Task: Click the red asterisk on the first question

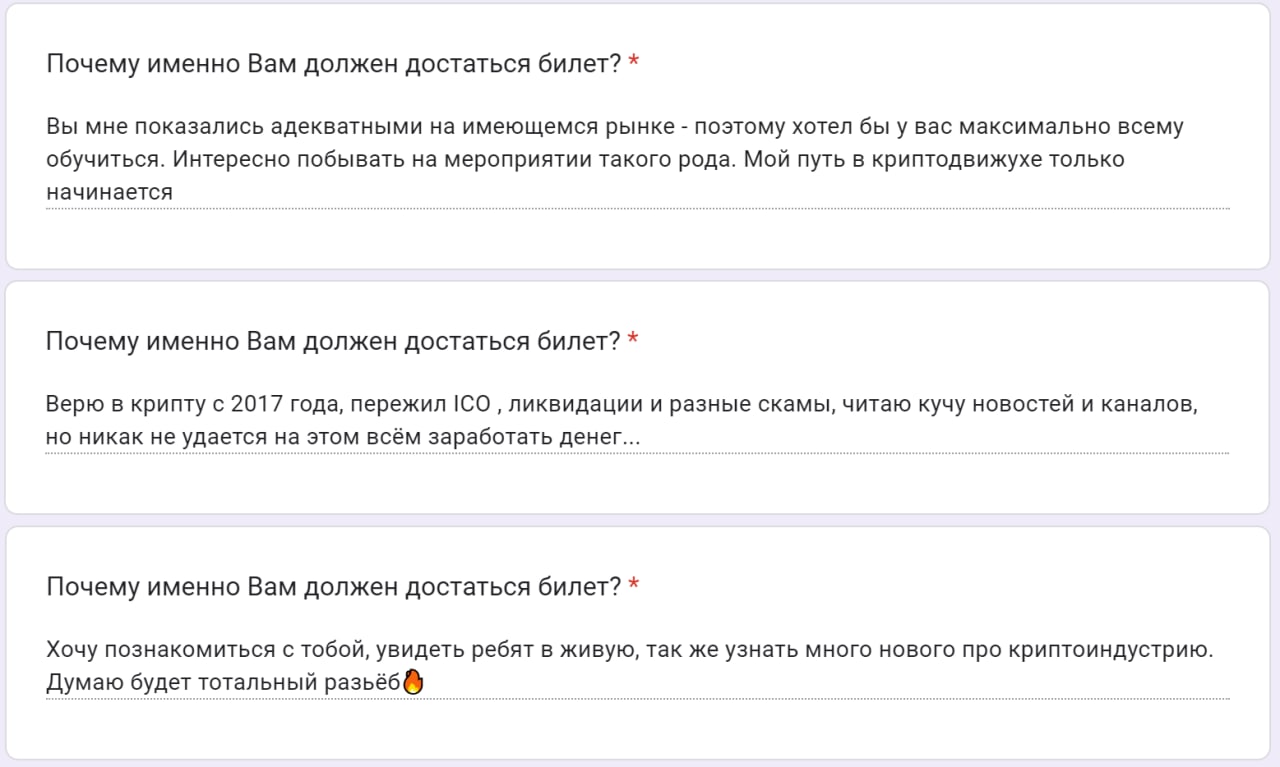Action: (x=634, y=65)
